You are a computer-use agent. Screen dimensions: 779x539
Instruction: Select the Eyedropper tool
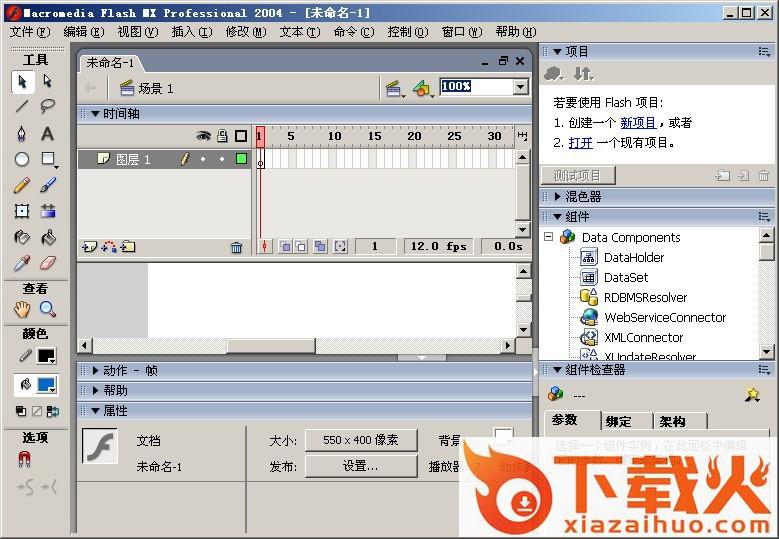(22, 263)
